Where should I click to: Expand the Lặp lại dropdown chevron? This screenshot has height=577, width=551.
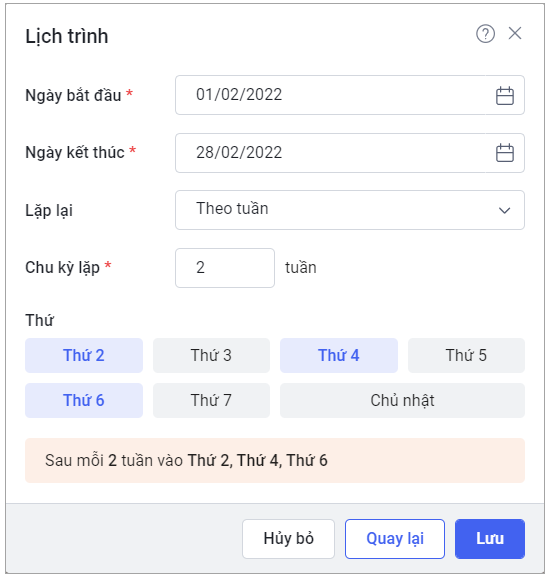coord(504,210)
